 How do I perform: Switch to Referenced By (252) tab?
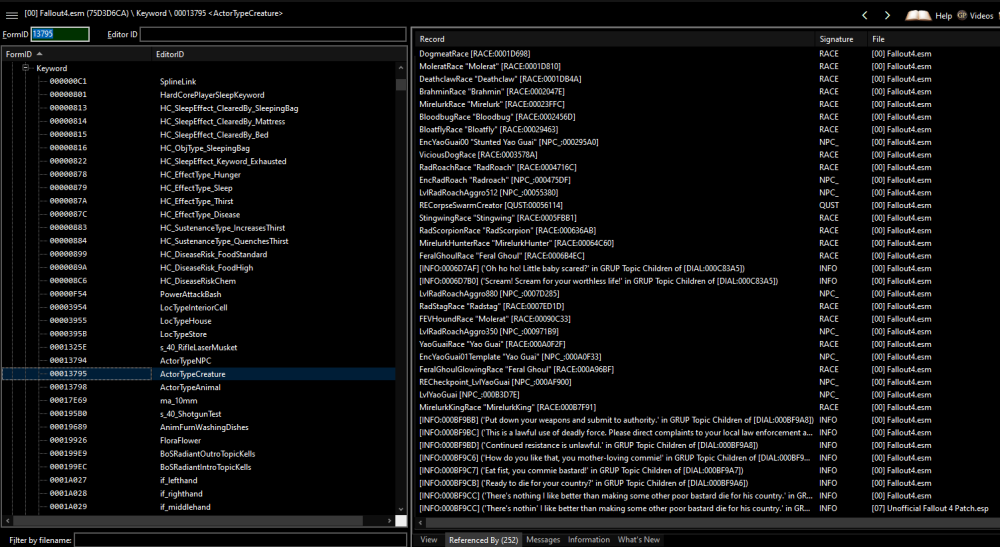(x=483, y=540)
